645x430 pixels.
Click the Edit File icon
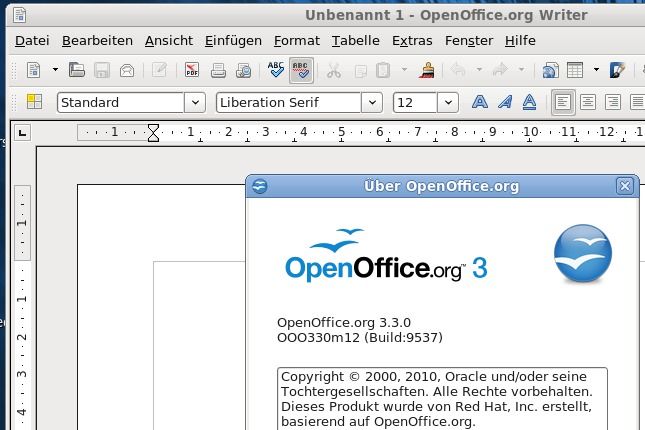coord(159,70)
